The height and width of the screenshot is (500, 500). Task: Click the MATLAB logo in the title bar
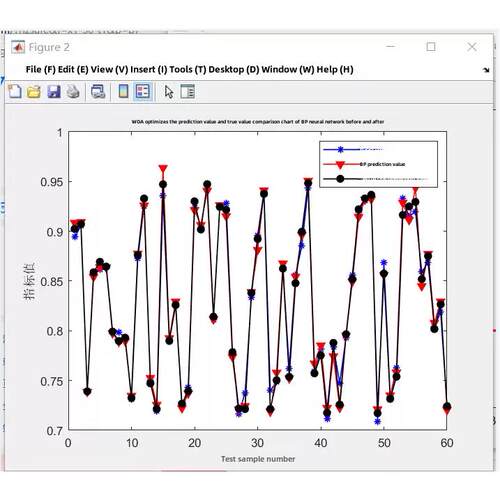[x=18, y=47]
